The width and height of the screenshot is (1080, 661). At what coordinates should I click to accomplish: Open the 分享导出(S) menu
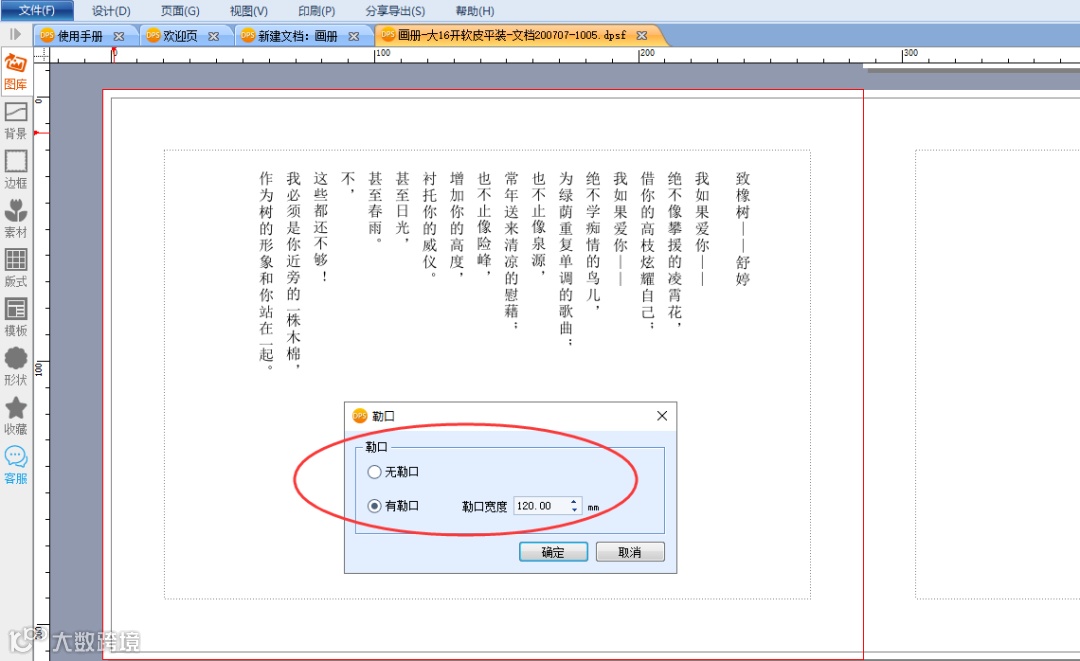tap(395, 11)
